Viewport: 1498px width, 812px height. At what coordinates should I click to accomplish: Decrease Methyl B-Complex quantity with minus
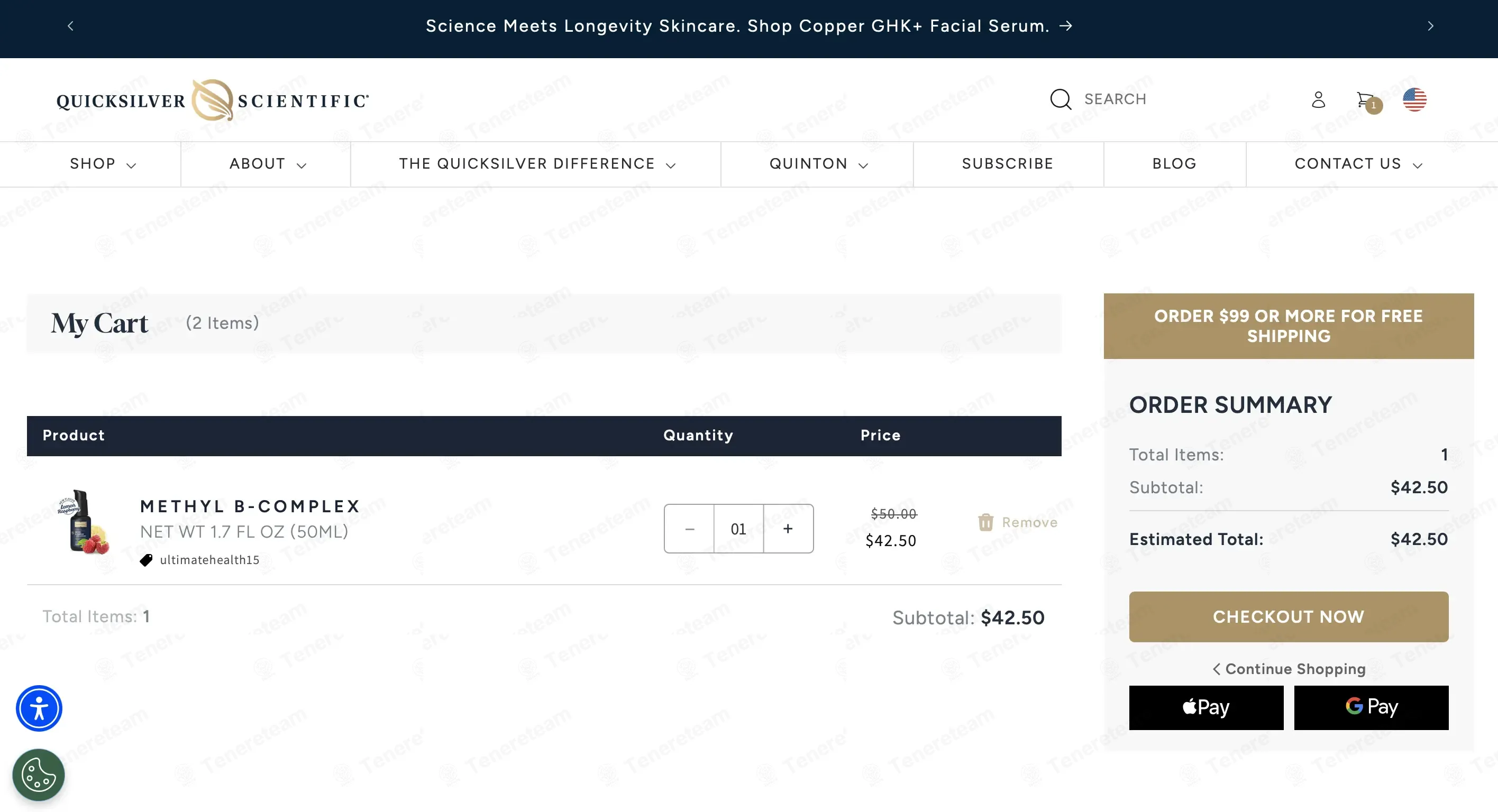click(689, 528)
